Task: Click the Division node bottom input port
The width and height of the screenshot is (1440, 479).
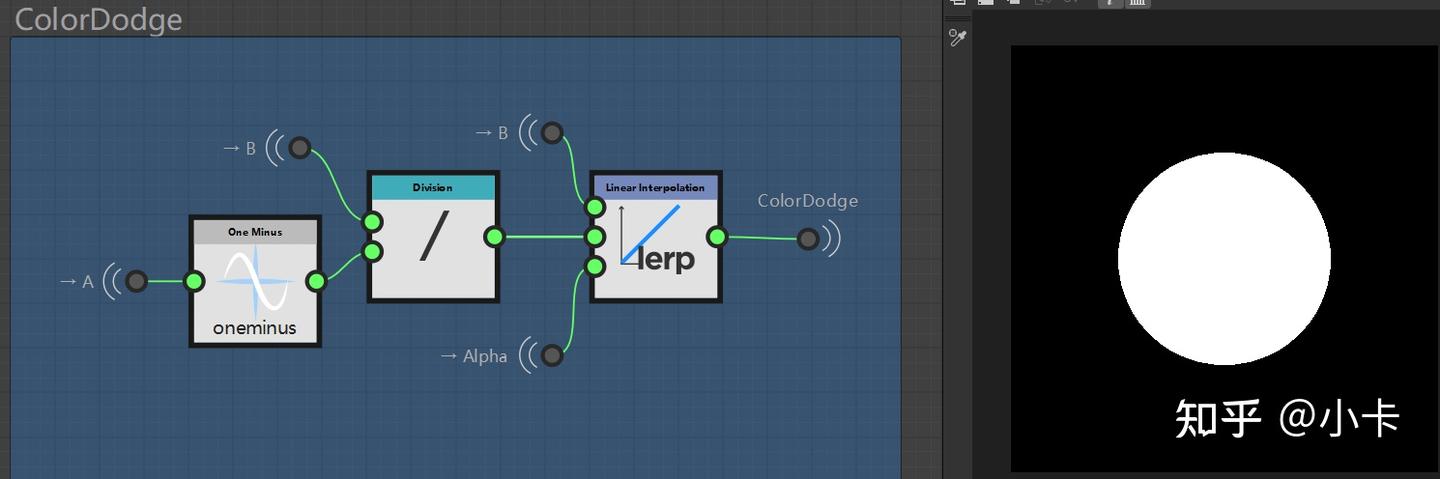Action: pos(372,251)
